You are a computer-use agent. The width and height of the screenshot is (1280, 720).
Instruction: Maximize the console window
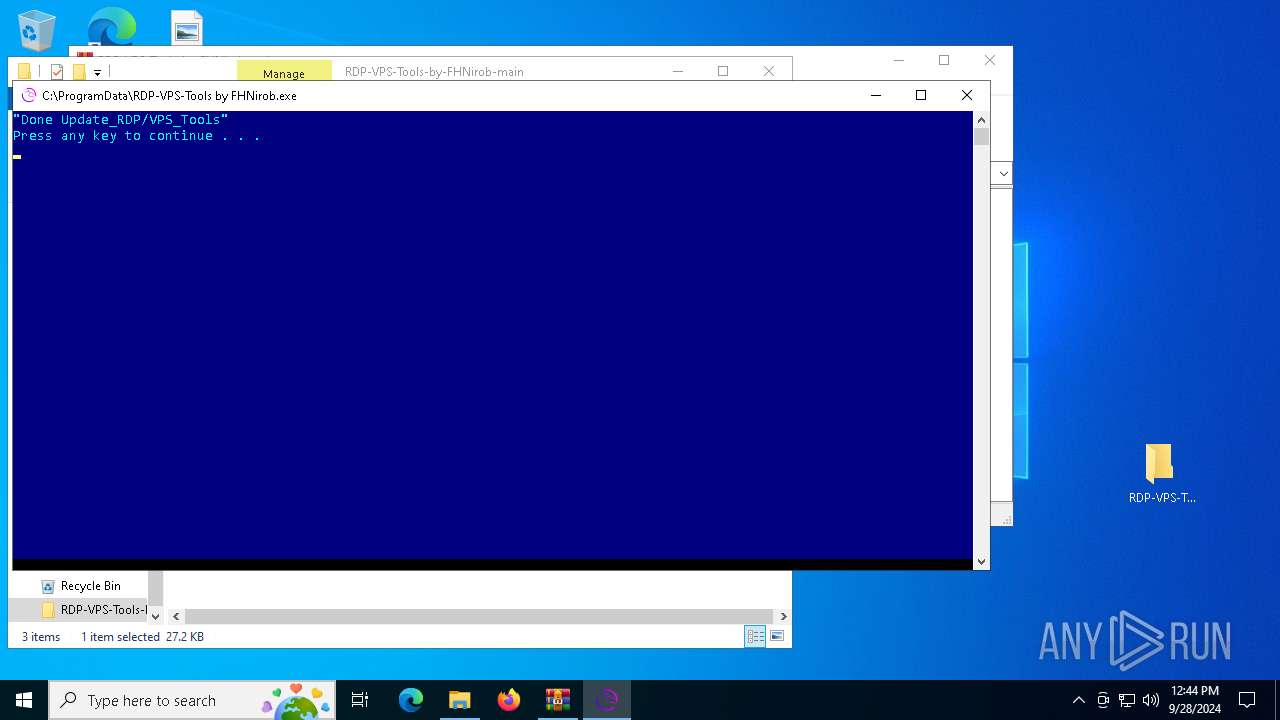[921, 96]
